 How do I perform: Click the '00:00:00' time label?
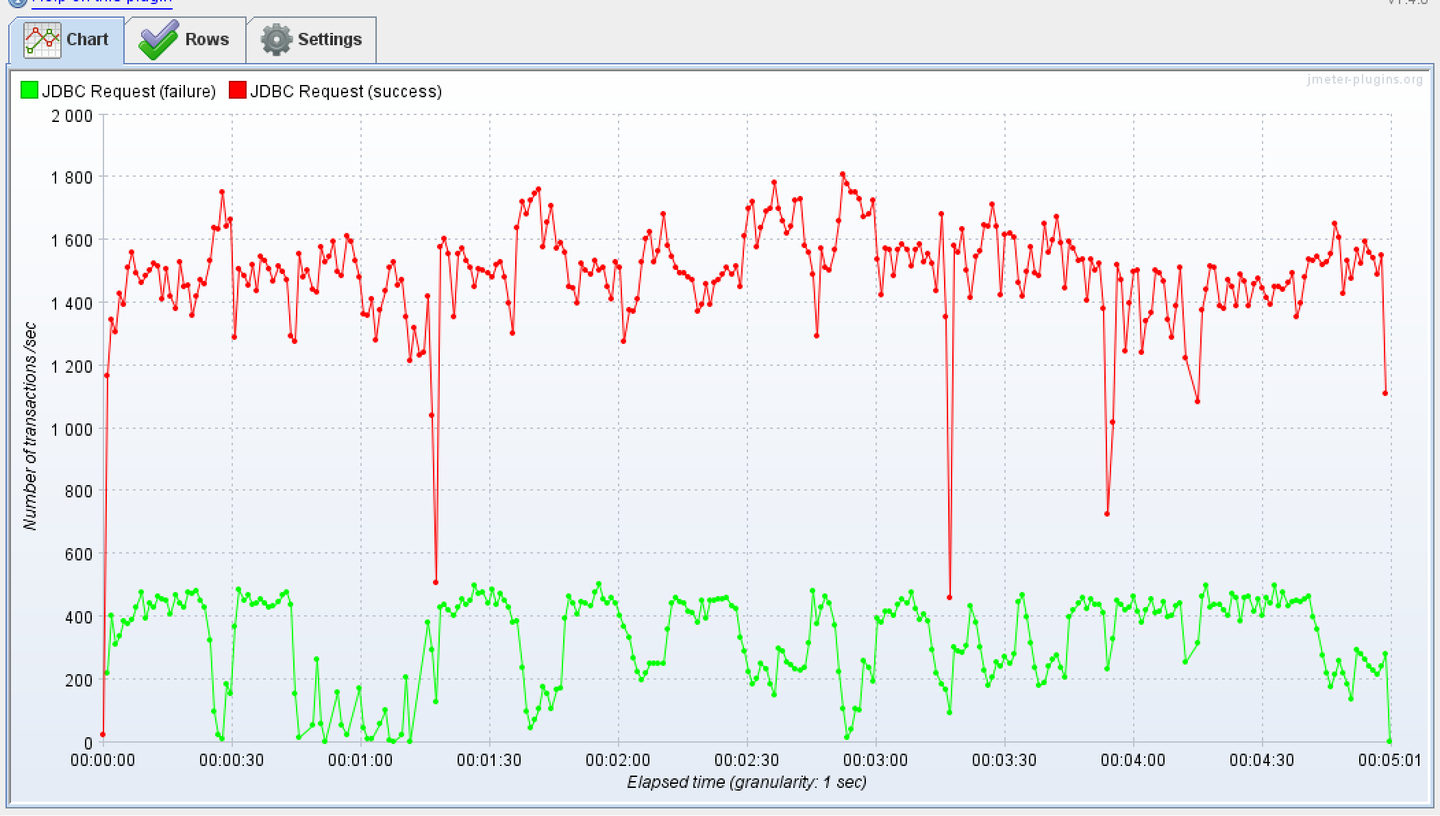(x=103, y=760)
